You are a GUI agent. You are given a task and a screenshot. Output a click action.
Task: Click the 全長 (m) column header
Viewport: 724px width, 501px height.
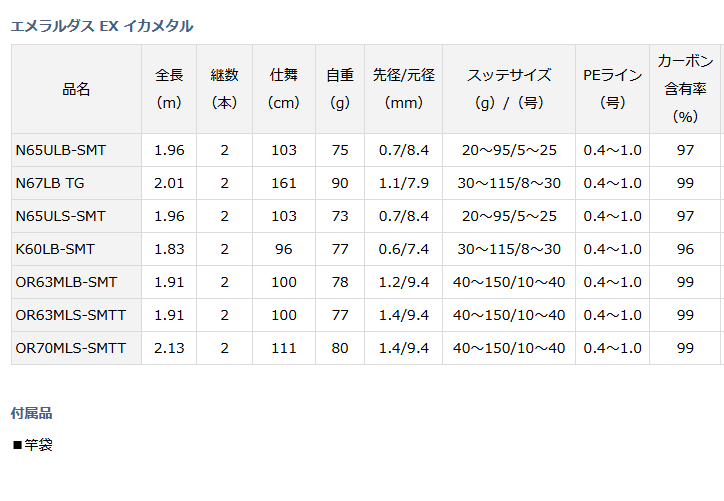[x=169, y=89]
